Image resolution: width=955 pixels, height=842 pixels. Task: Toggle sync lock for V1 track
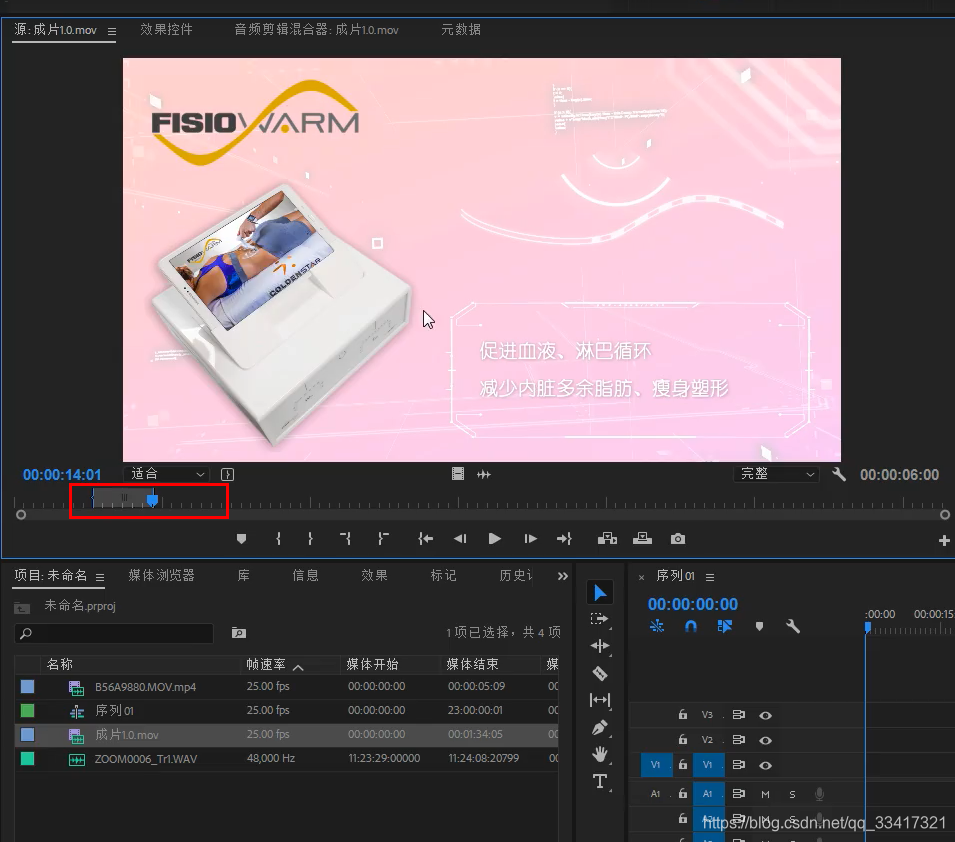739,765
